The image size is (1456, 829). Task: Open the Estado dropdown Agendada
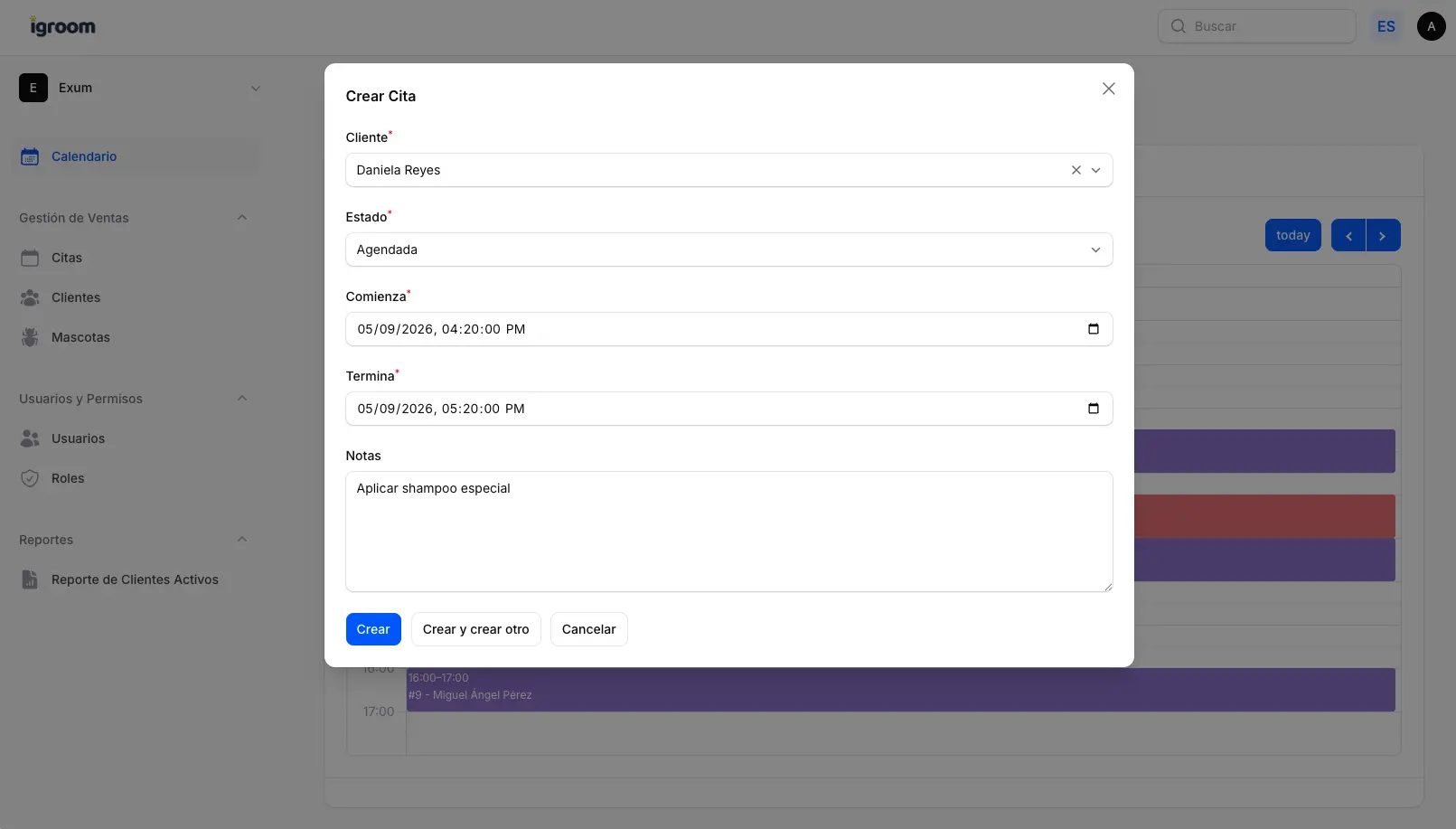pyautogui.click(x=728, y=250)
